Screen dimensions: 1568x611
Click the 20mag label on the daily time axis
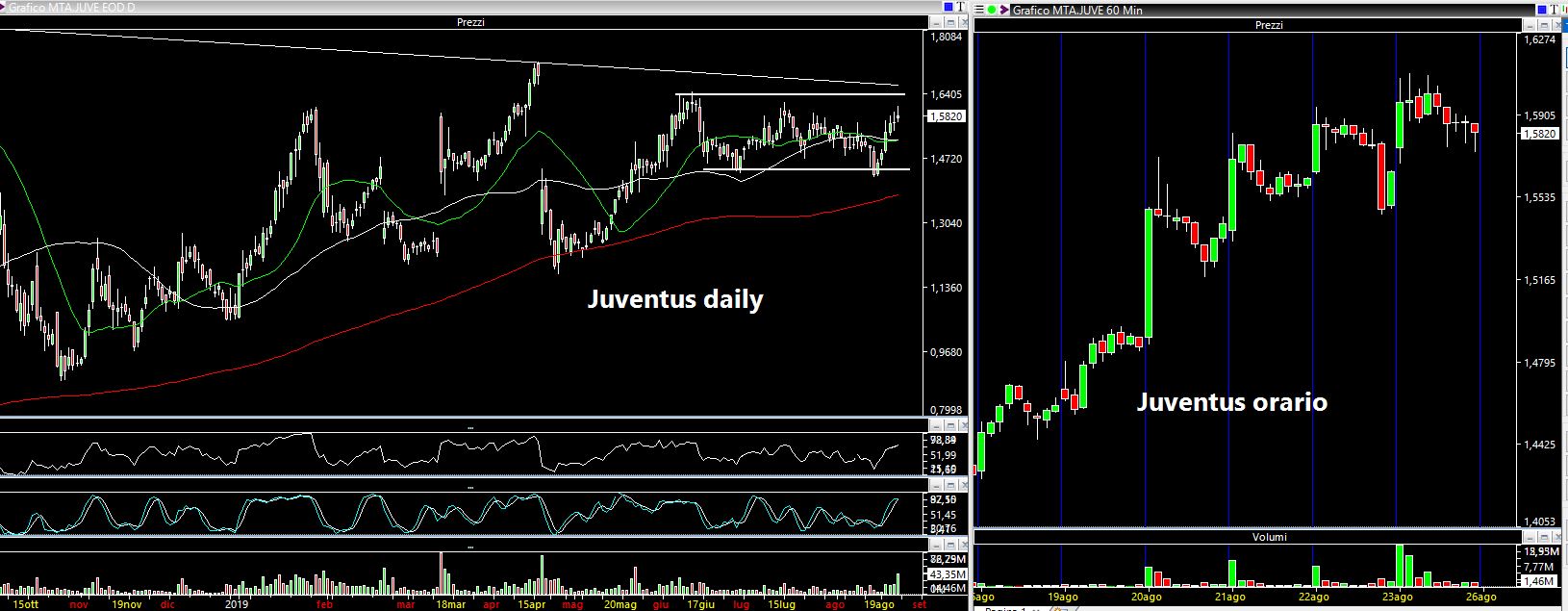pyautogui.click(x=620, y=604)
